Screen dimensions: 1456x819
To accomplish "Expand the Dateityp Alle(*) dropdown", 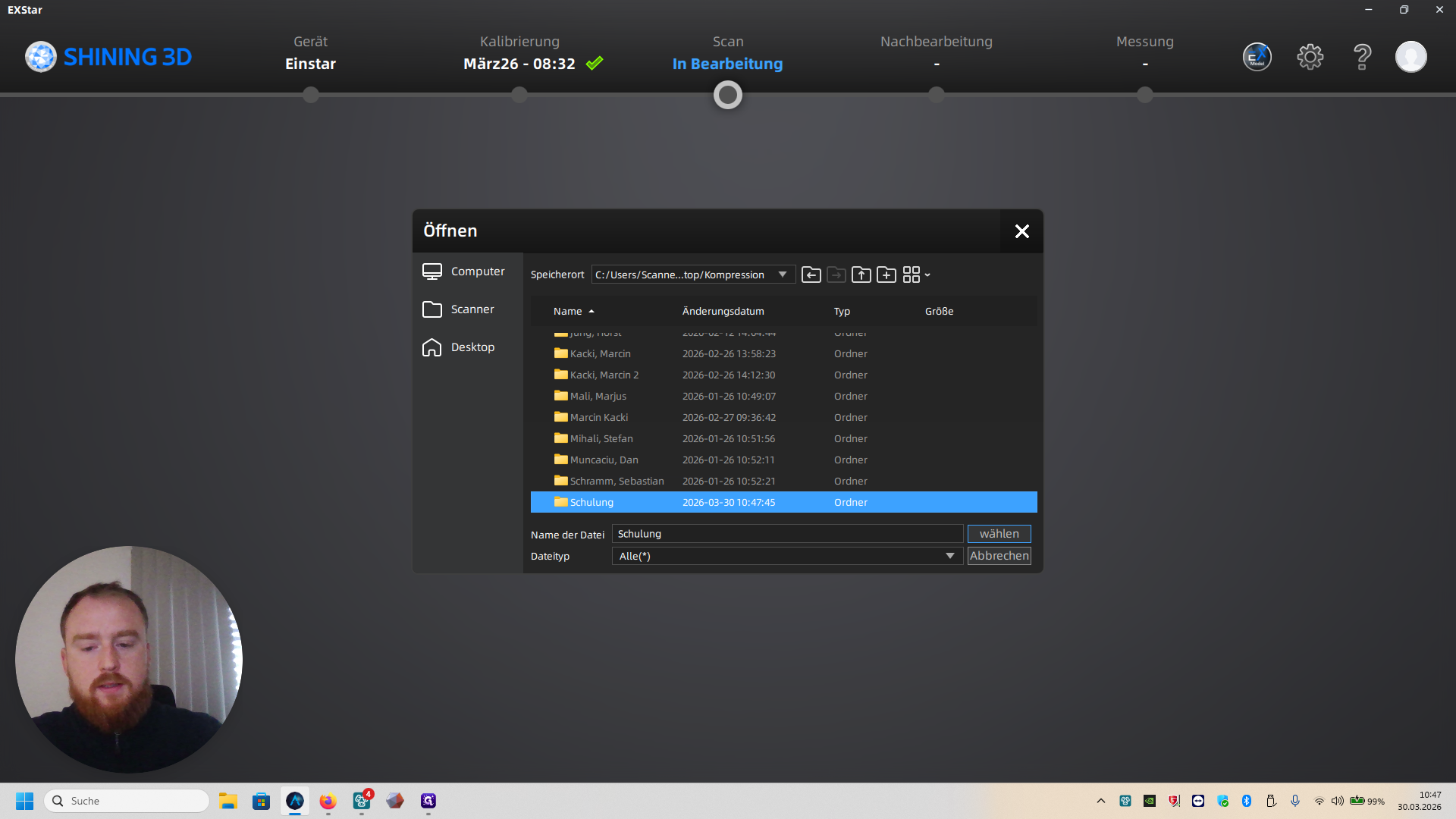I will (949, 556).
